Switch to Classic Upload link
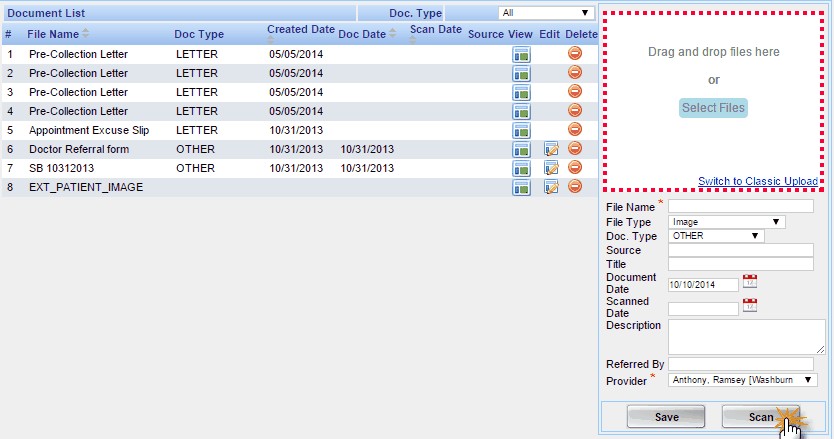Viewport: 834px width, 439px height. [758, 181]
